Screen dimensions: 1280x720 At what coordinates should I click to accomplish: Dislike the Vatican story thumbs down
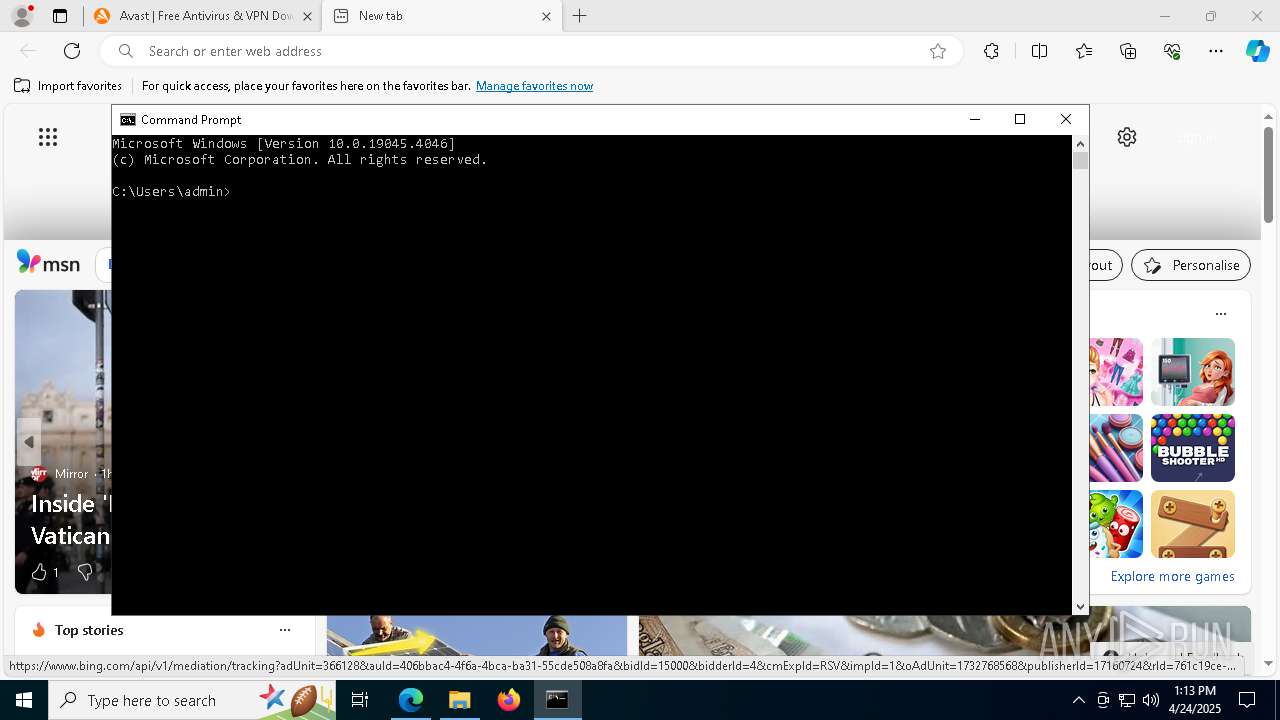click(85, 572)
